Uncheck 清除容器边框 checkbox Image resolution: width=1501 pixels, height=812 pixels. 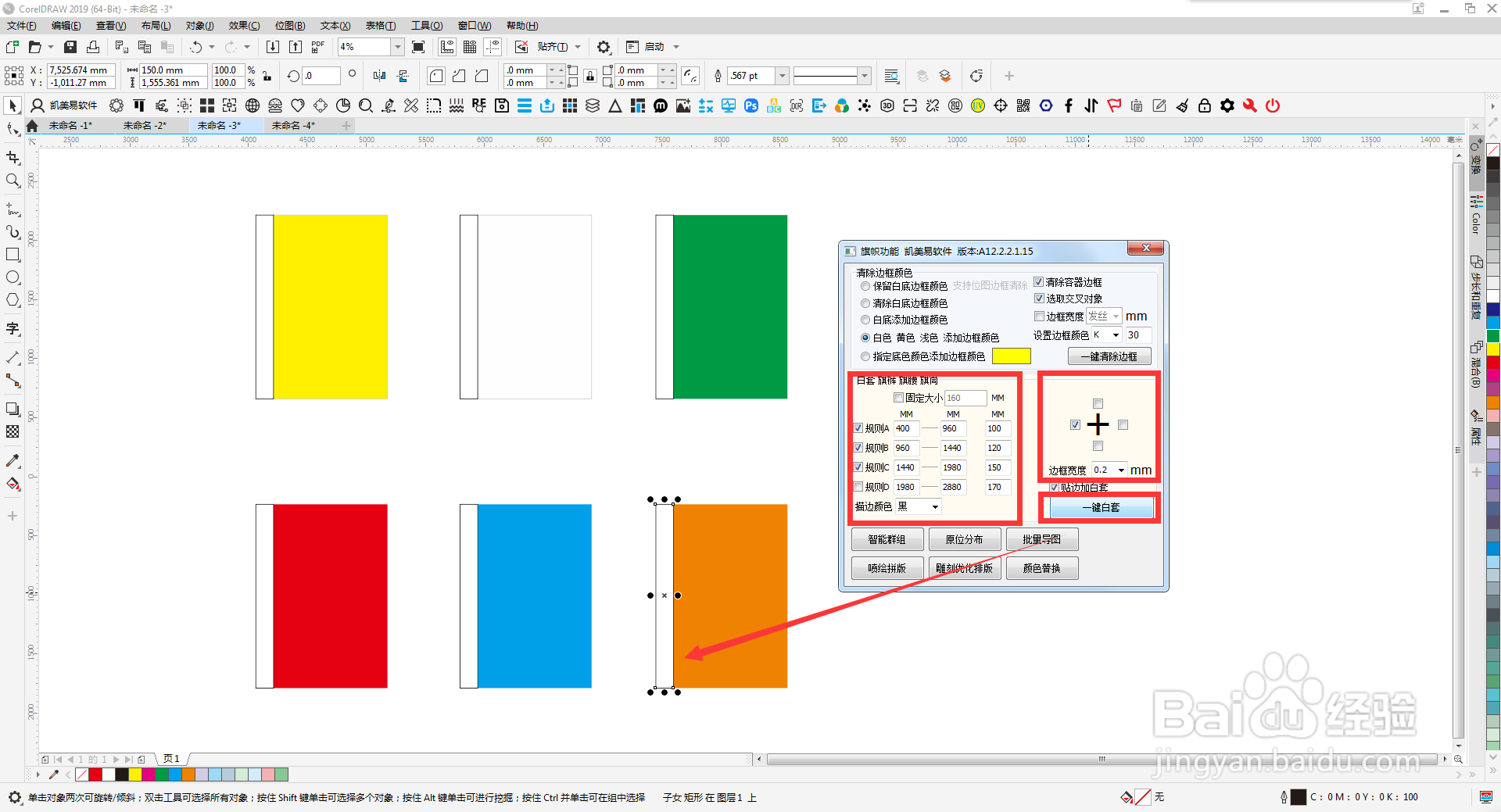1039,282
